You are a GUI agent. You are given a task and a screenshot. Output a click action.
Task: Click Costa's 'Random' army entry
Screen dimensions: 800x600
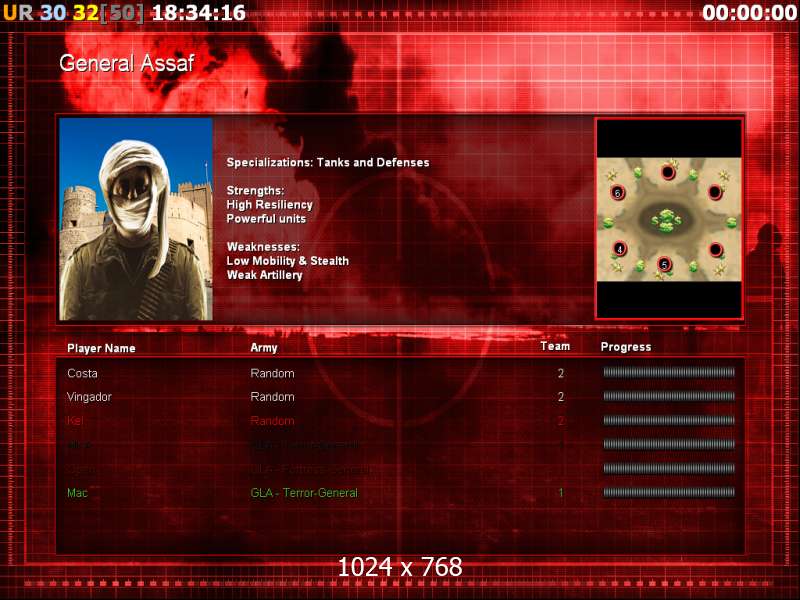click(272, 373)
